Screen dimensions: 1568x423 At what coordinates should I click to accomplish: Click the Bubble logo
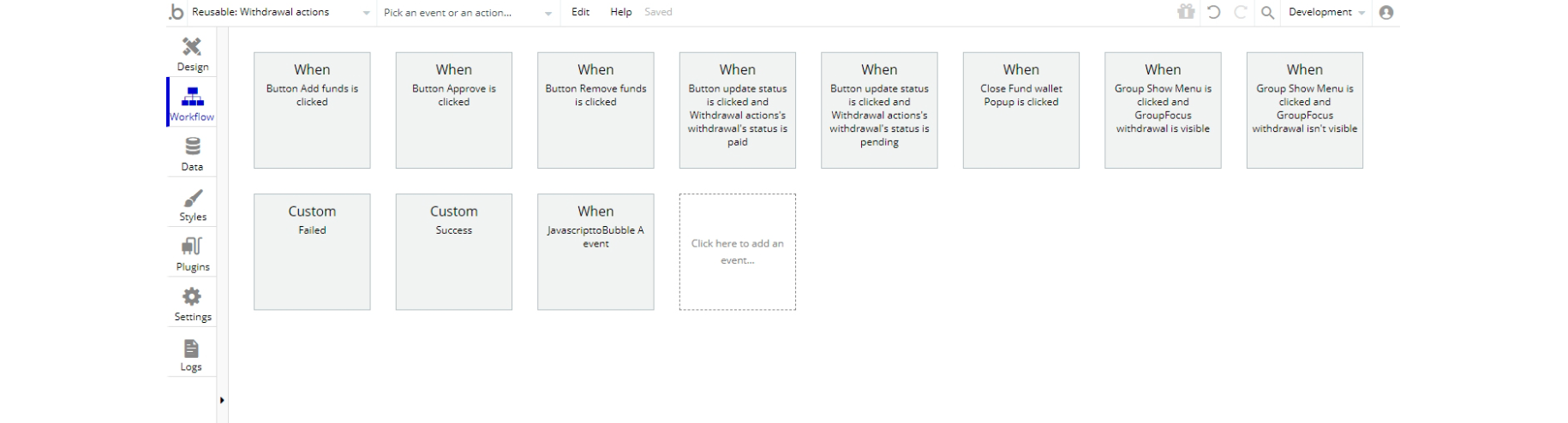coord(177,12)
